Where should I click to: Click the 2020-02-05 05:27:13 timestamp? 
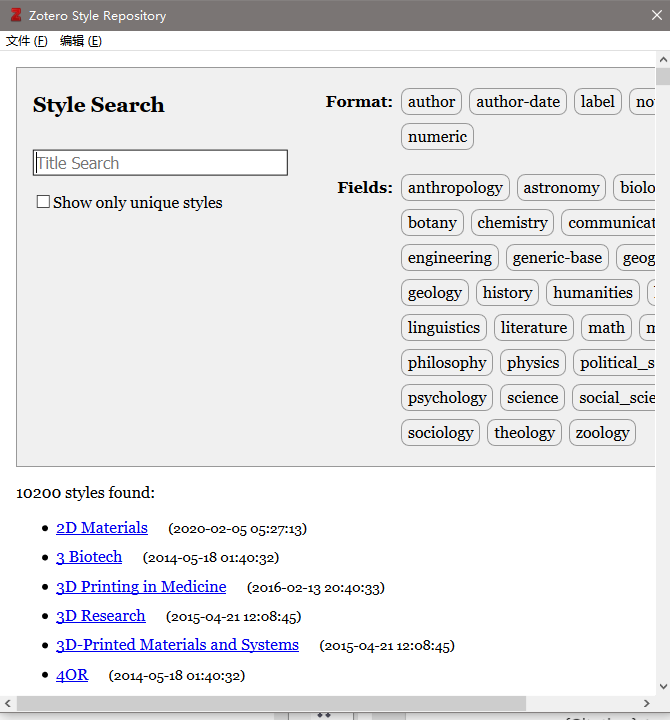pos(237,529)
